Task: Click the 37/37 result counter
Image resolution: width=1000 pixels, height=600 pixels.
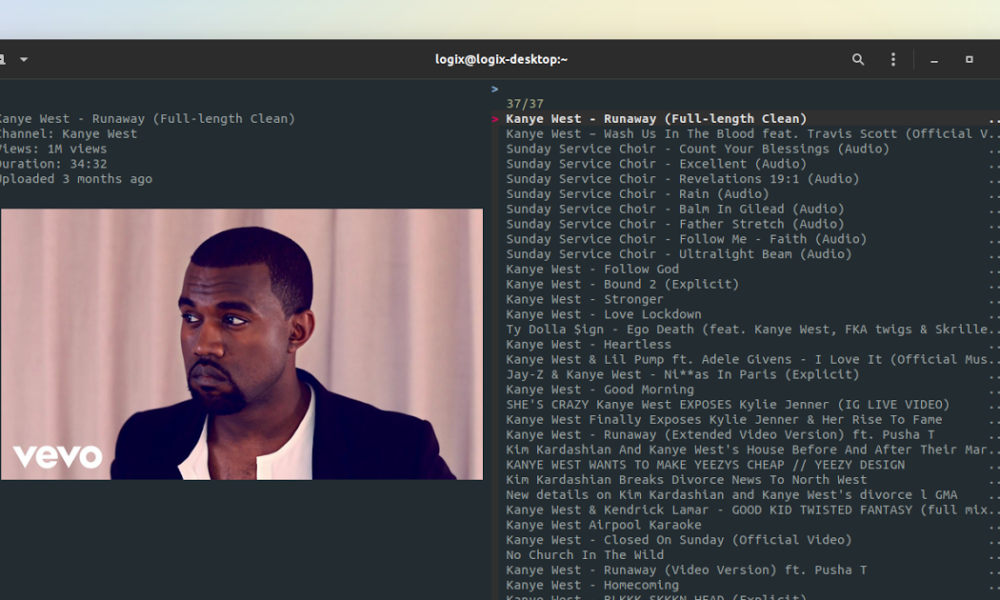Action: click(525, 103)
